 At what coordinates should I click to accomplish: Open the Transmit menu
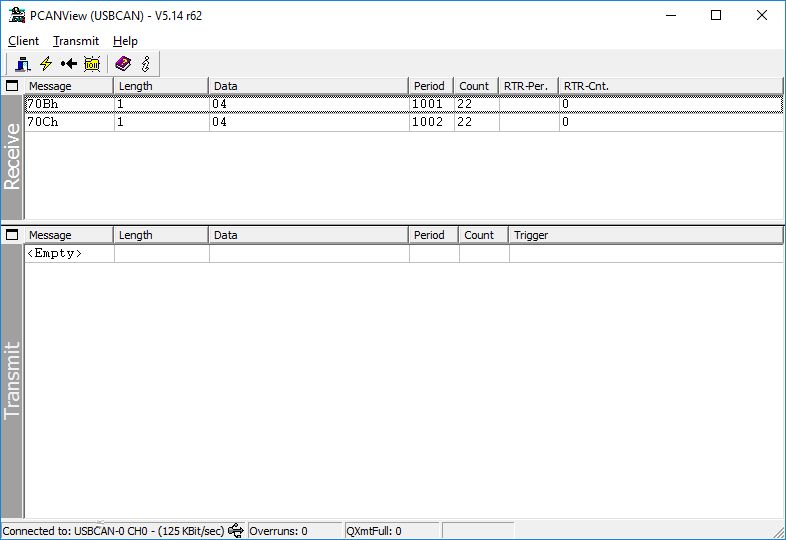[76, 41]
